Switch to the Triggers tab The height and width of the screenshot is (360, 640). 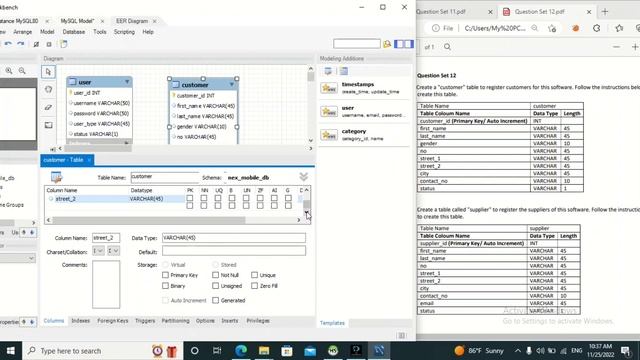point(145,321)
